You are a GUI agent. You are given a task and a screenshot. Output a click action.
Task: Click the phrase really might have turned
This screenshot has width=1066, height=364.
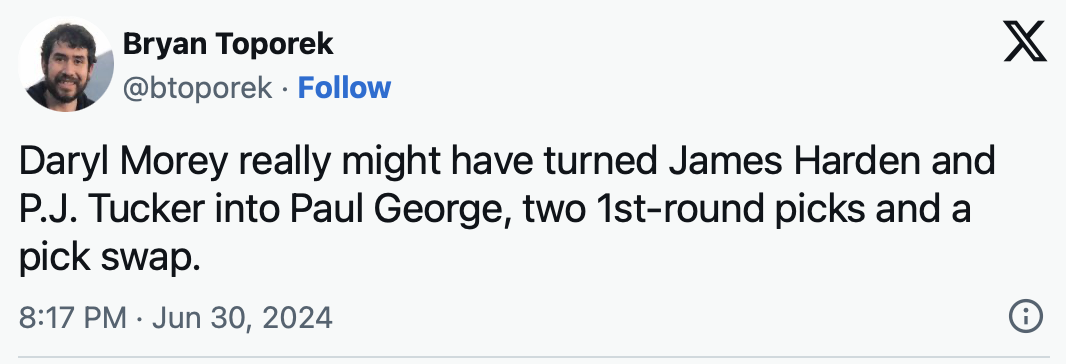(x=448, y=162)
